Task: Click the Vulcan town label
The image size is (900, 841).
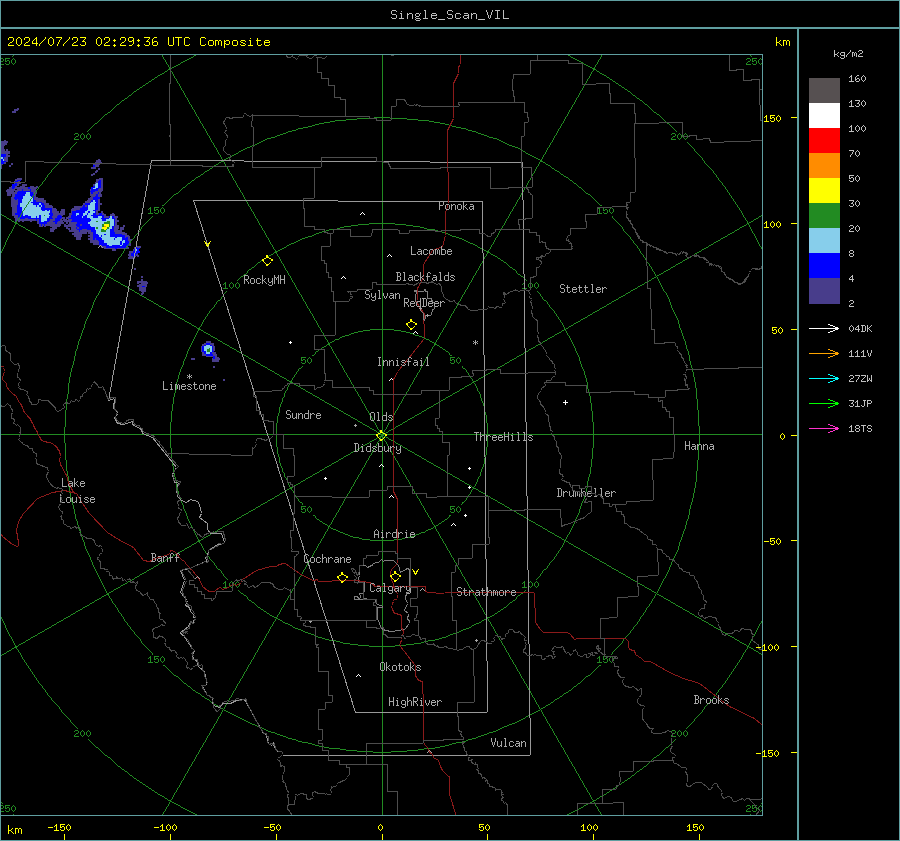Action: [508, 743]
